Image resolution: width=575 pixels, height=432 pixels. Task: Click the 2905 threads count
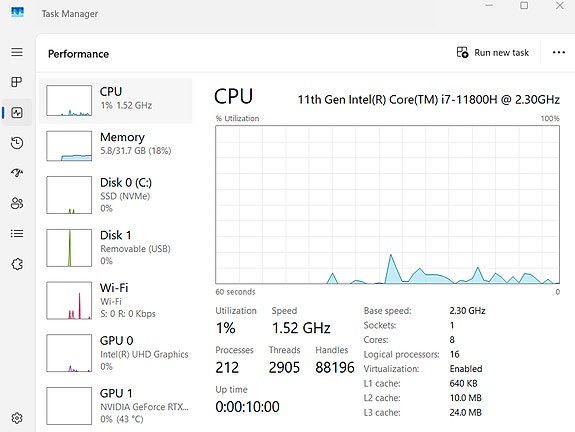(x=284, y=367)
